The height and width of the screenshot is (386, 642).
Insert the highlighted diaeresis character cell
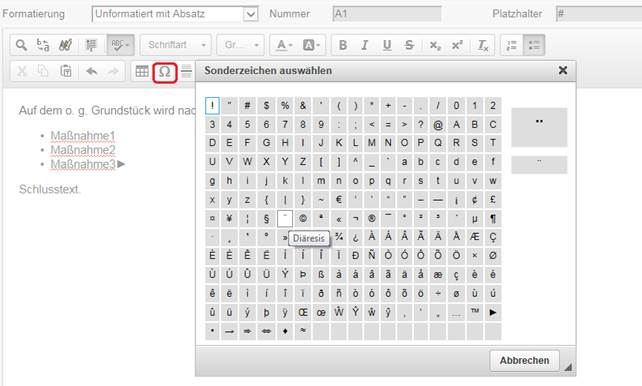point(285,219)
